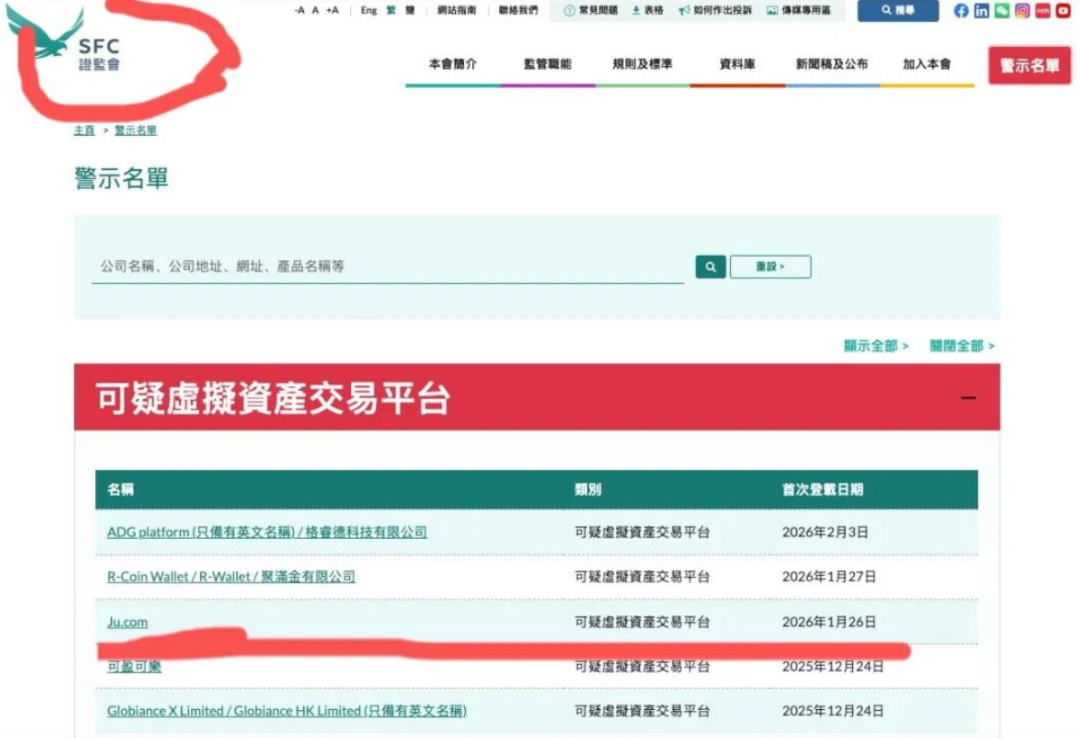Open the WeChat social icon
Image resolution: width=1080 pixels, height=738 pixels.
[x=1002, y=10]
